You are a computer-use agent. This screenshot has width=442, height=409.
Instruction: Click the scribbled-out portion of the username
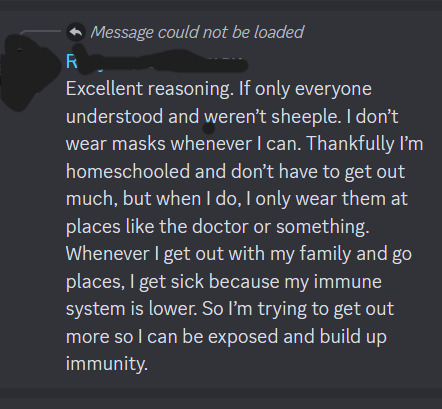pos(160,62)
